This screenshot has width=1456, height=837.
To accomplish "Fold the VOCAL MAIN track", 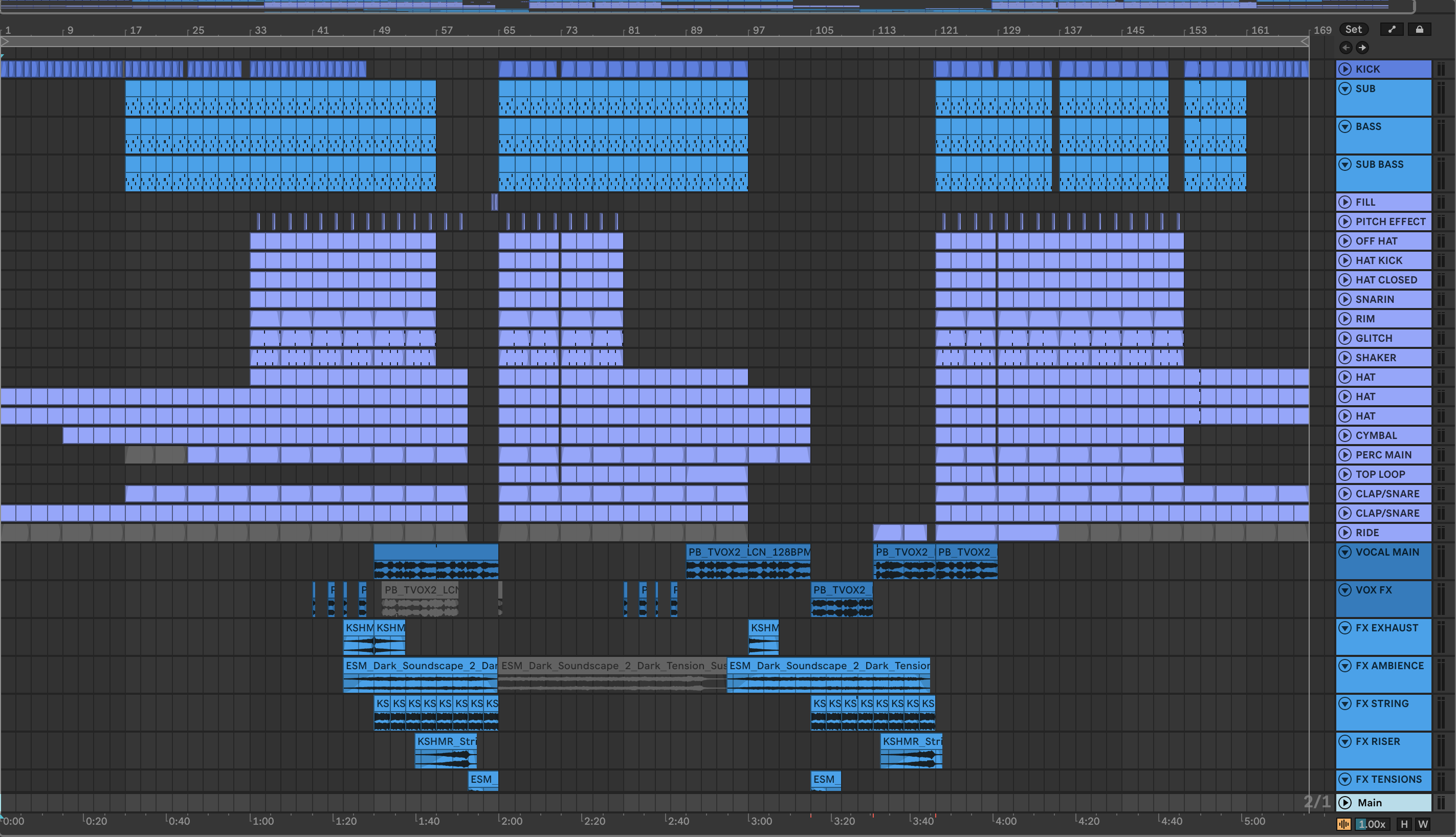I will click(x=1345, y=552).
